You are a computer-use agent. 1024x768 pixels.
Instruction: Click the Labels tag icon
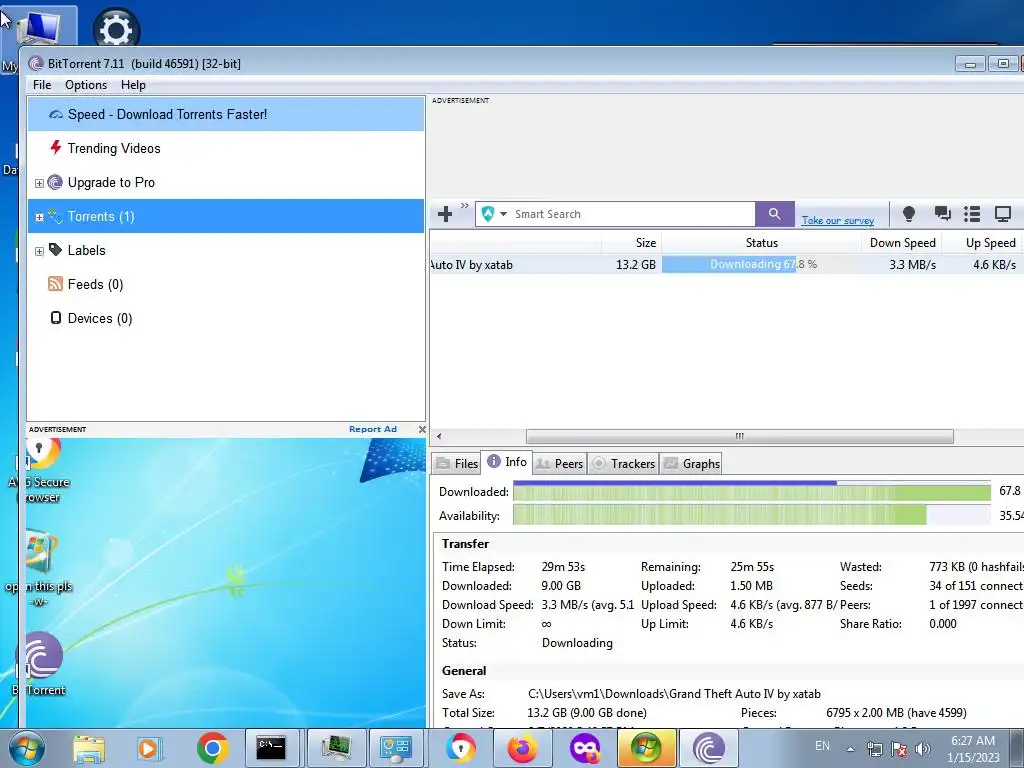[56, 249]
